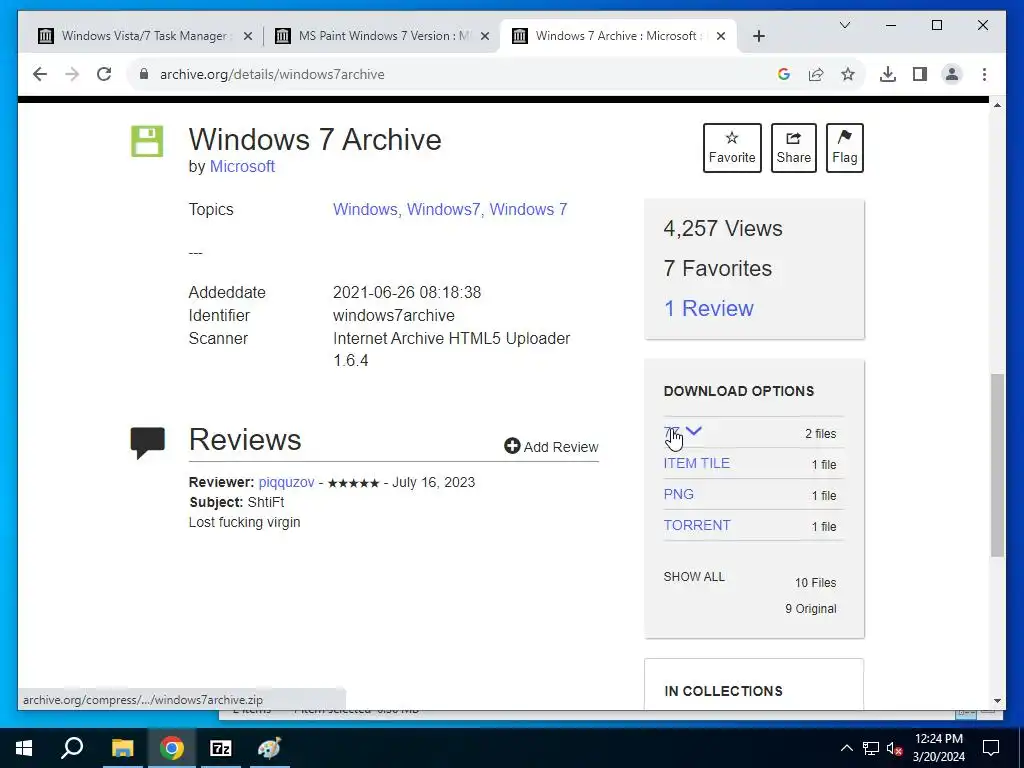Open reviewer piqquzov profile
The height and width of the screenshot is (768, 1024).
(286, 482)
